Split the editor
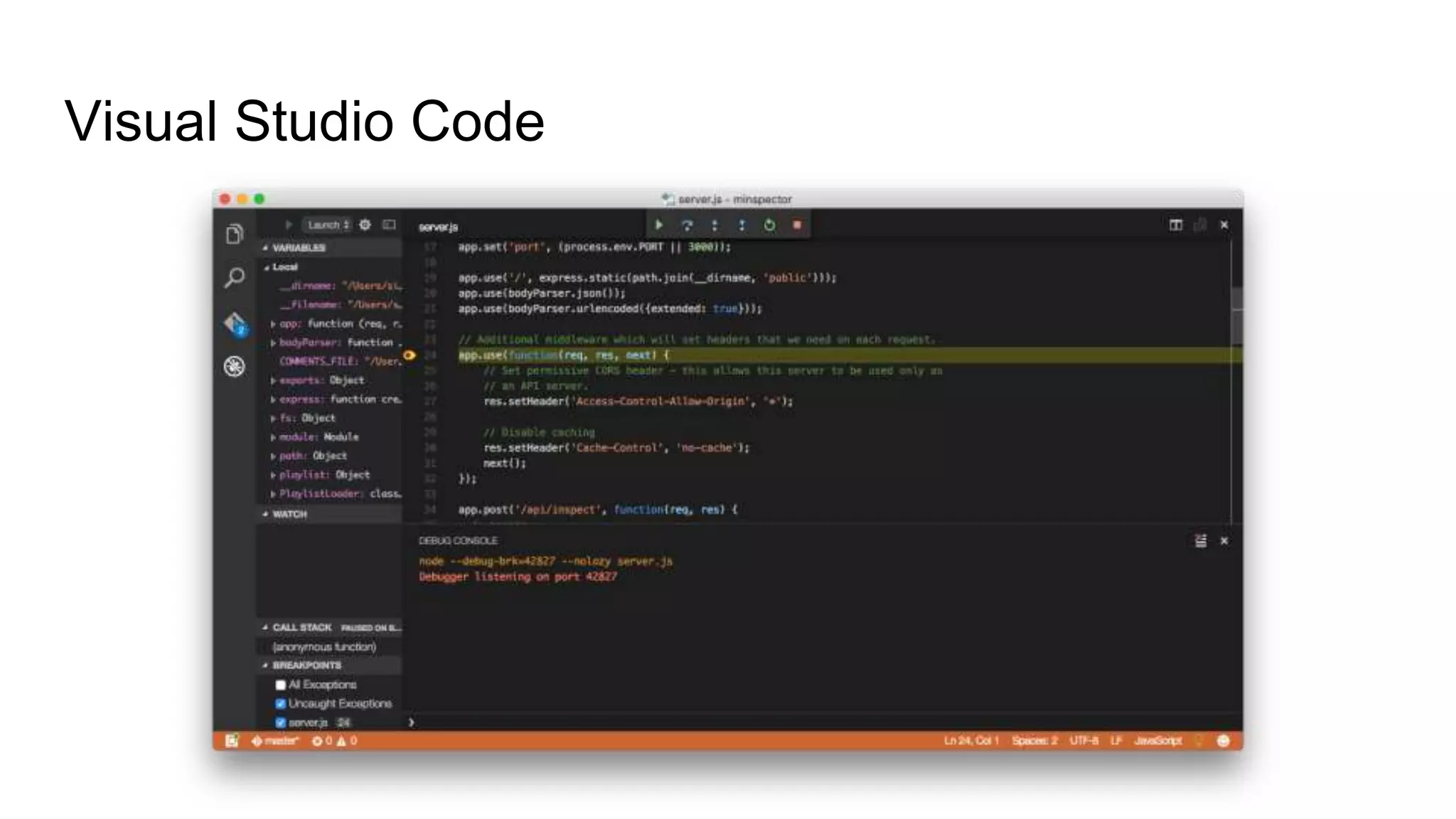 pos(1176,225)
